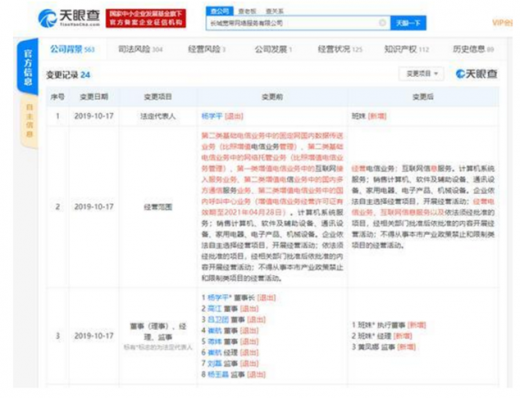The height and width of the screenshot is (398, 520).
Task: Clear the search box with the round X icon
Action: (382, 23)
